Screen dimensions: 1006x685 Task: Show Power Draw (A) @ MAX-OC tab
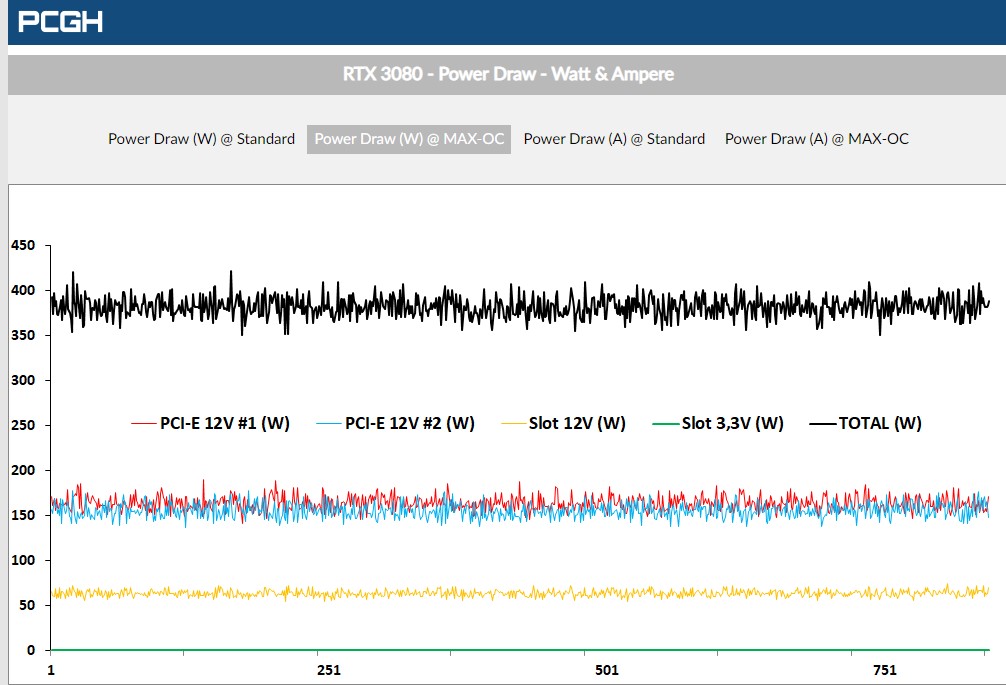point(817,139)
